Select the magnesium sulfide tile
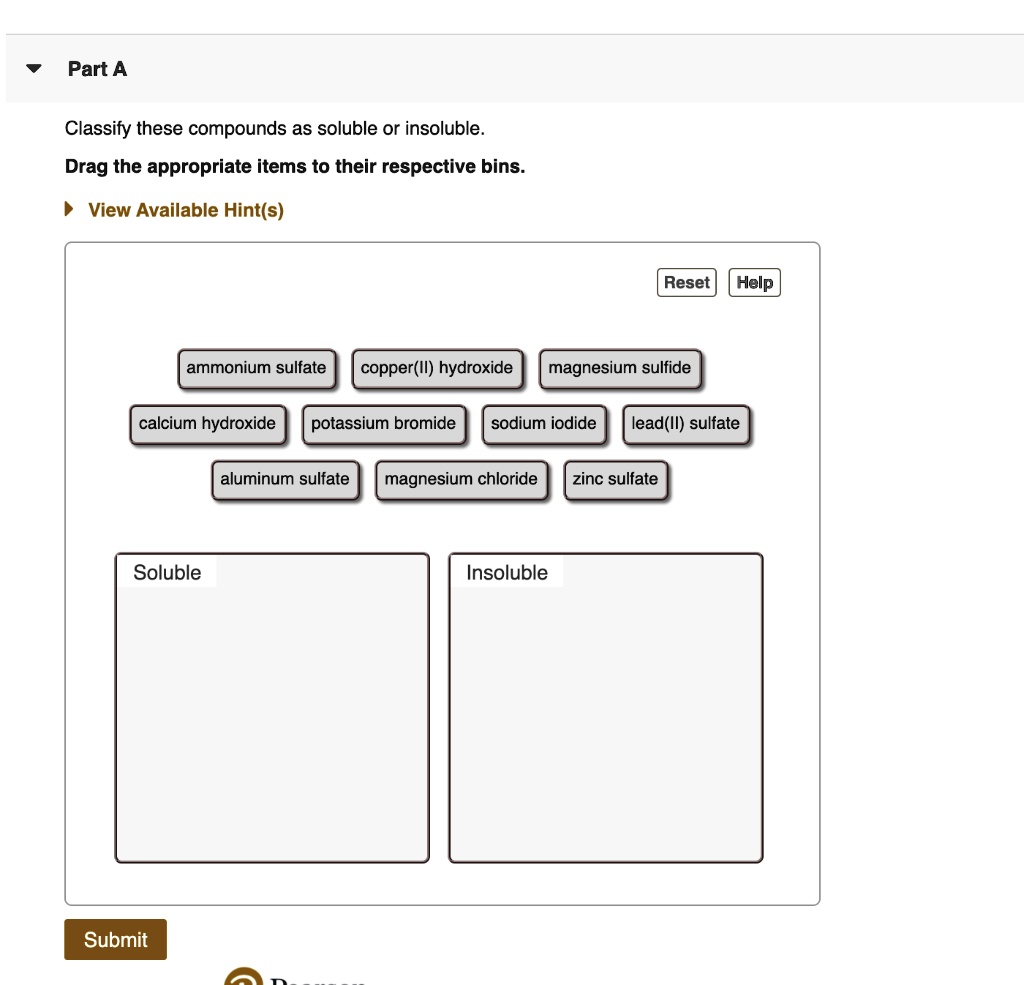 tap(620, 368)
